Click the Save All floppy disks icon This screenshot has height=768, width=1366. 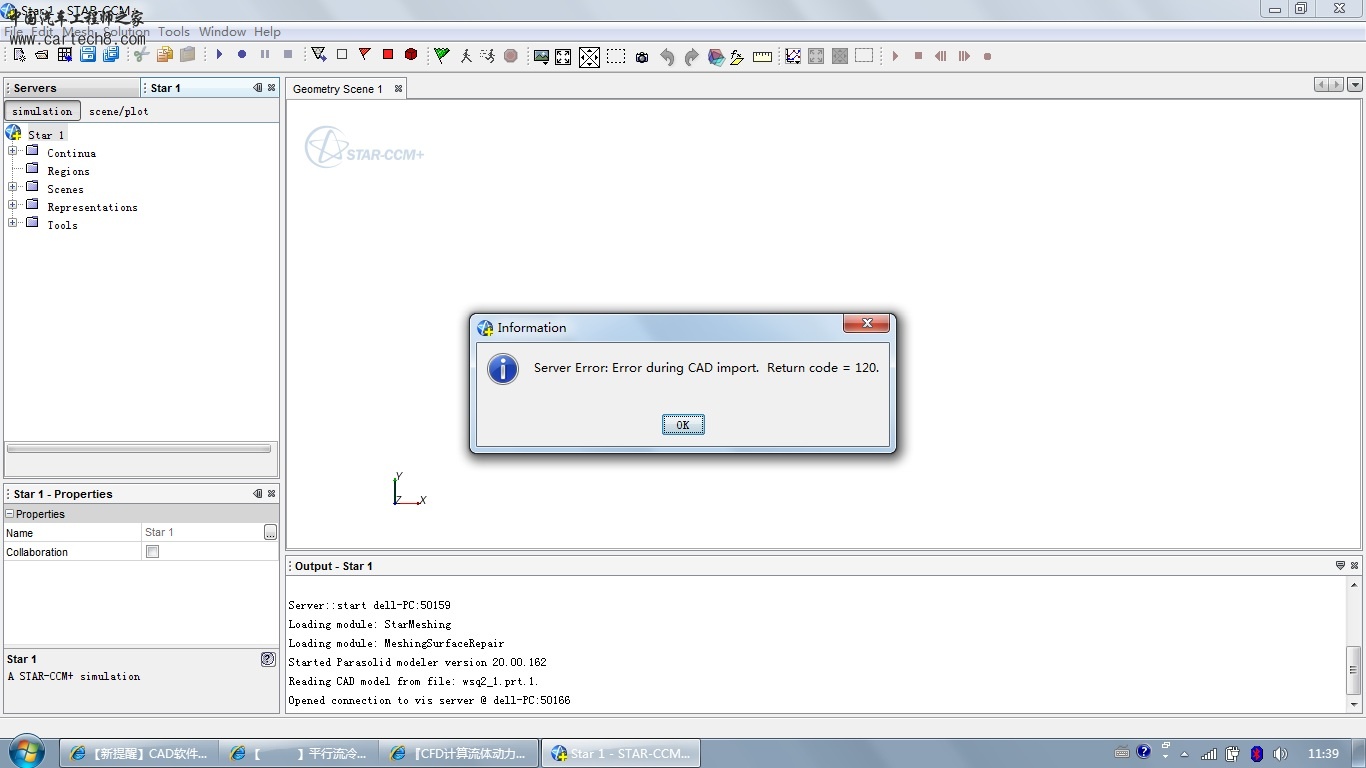tap(110, 55)
